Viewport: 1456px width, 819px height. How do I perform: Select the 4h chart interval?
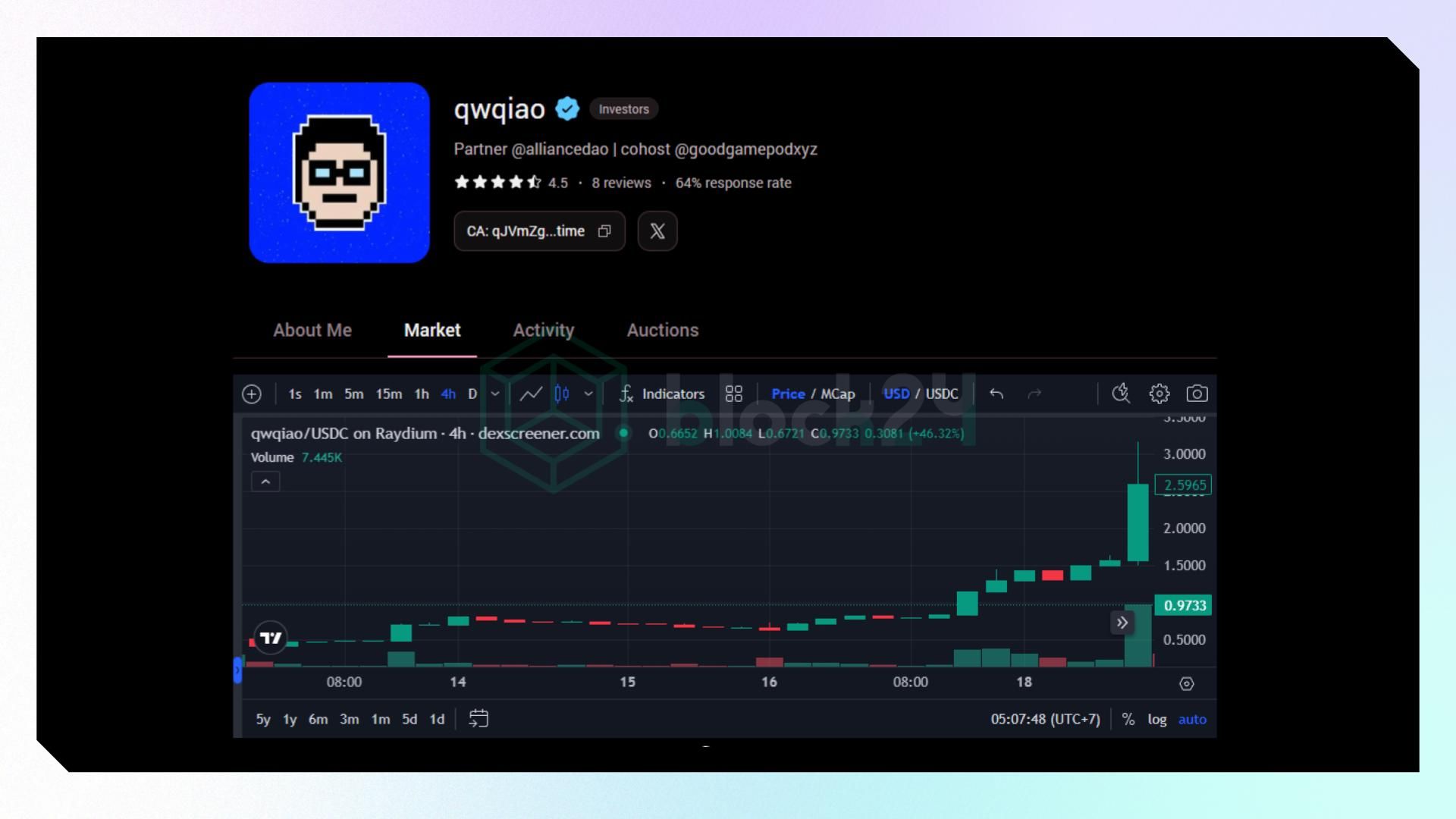(x=448, y=394)
